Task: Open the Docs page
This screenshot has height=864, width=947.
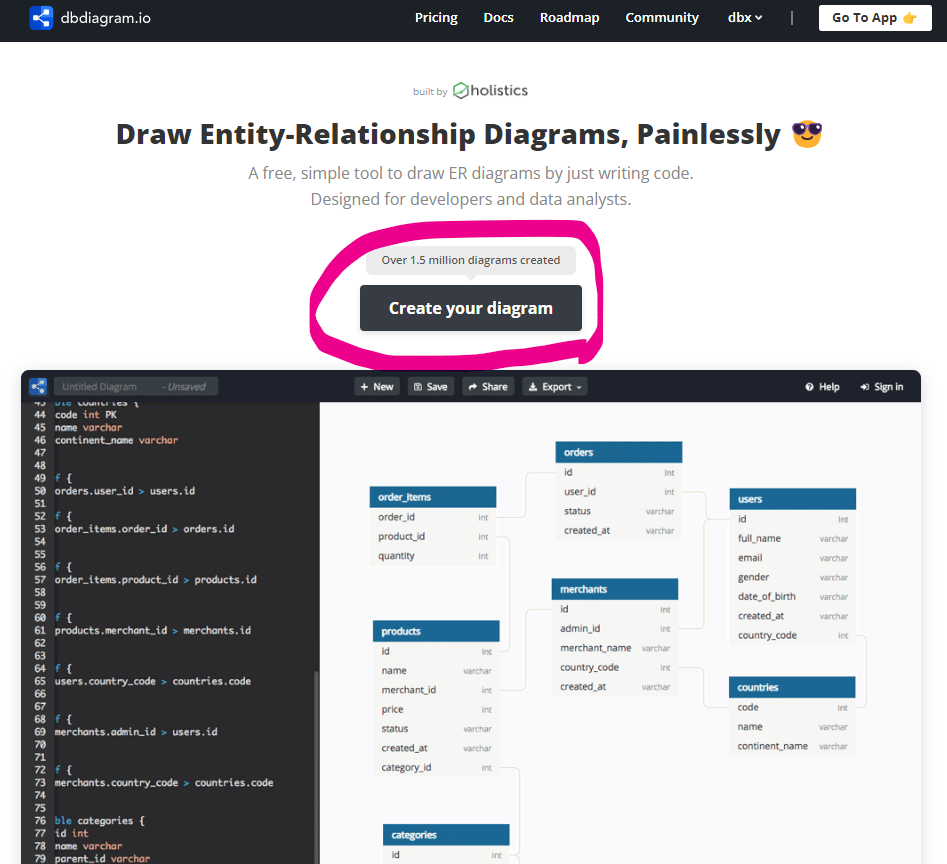Action: point(498,18)
